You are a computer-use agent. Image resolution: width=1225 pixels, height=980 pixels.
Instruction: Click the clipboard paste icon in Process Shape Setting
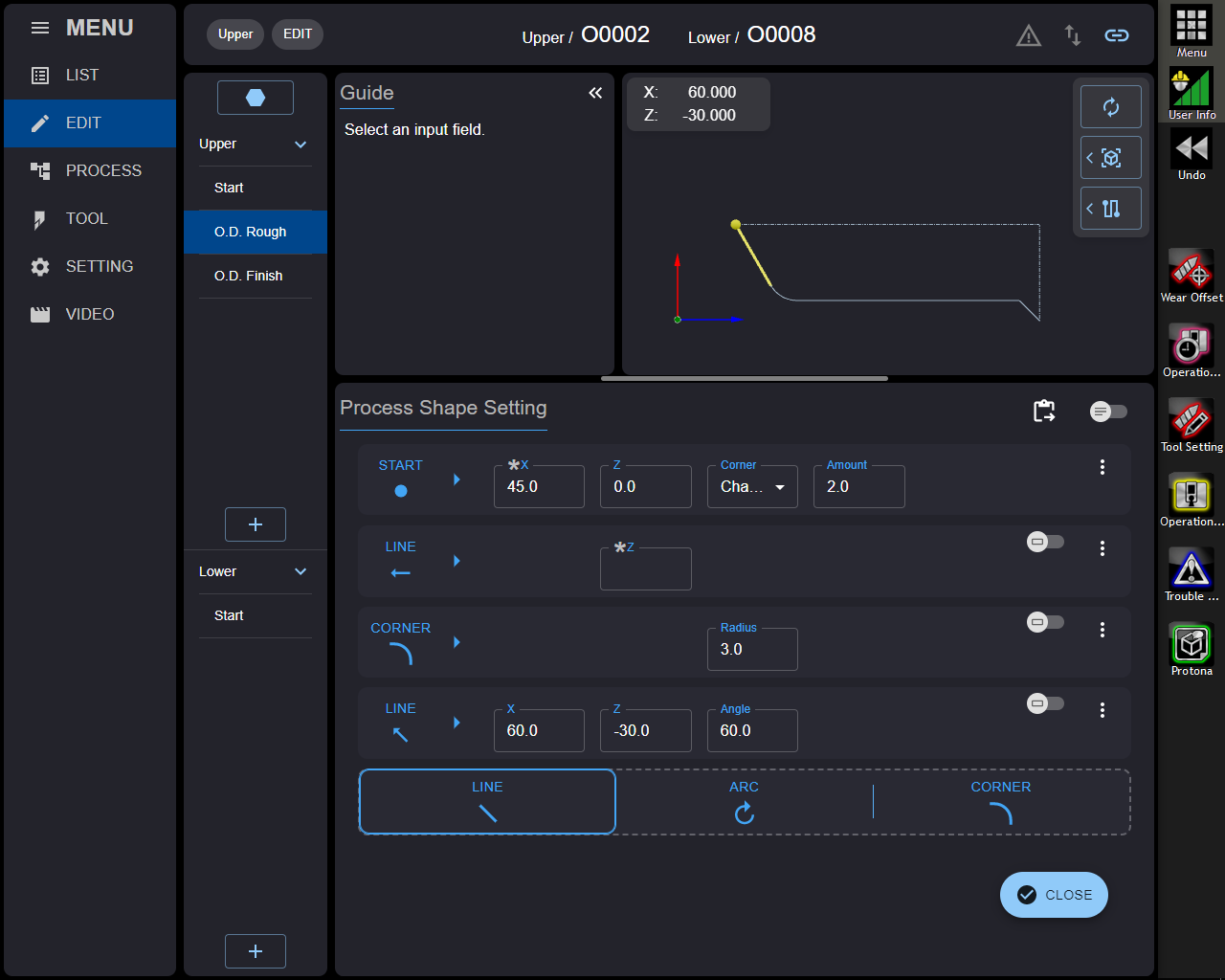[1044, 411]
